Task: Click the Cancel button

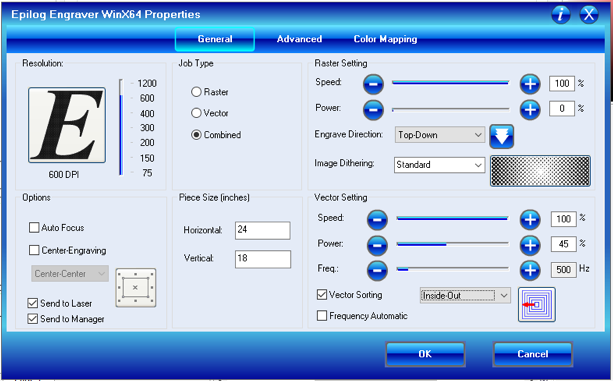Action: (x=533, y=354)
